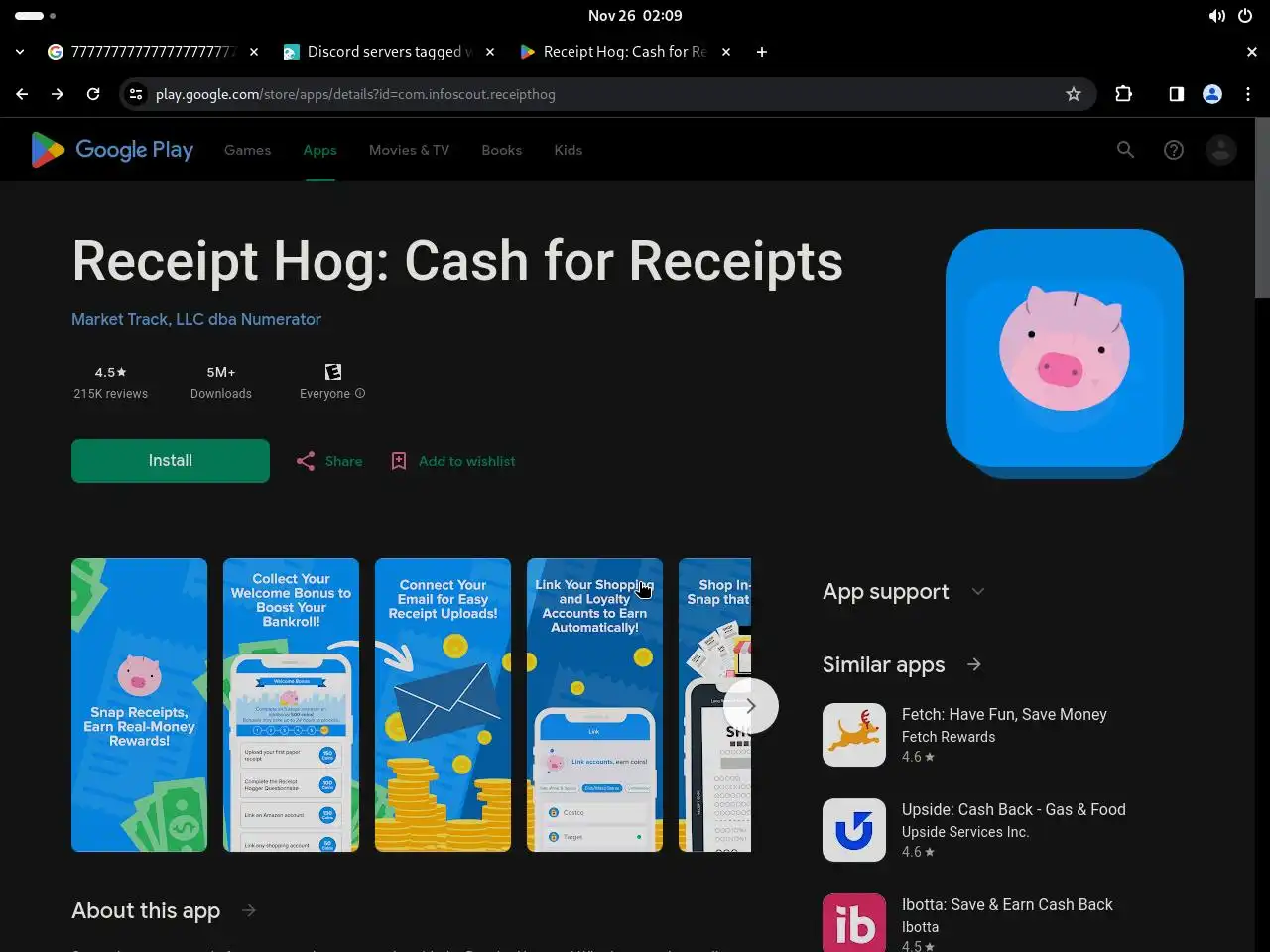Go back with the browser back arrow
The image size is (1270, 952).
pos(22,94)
